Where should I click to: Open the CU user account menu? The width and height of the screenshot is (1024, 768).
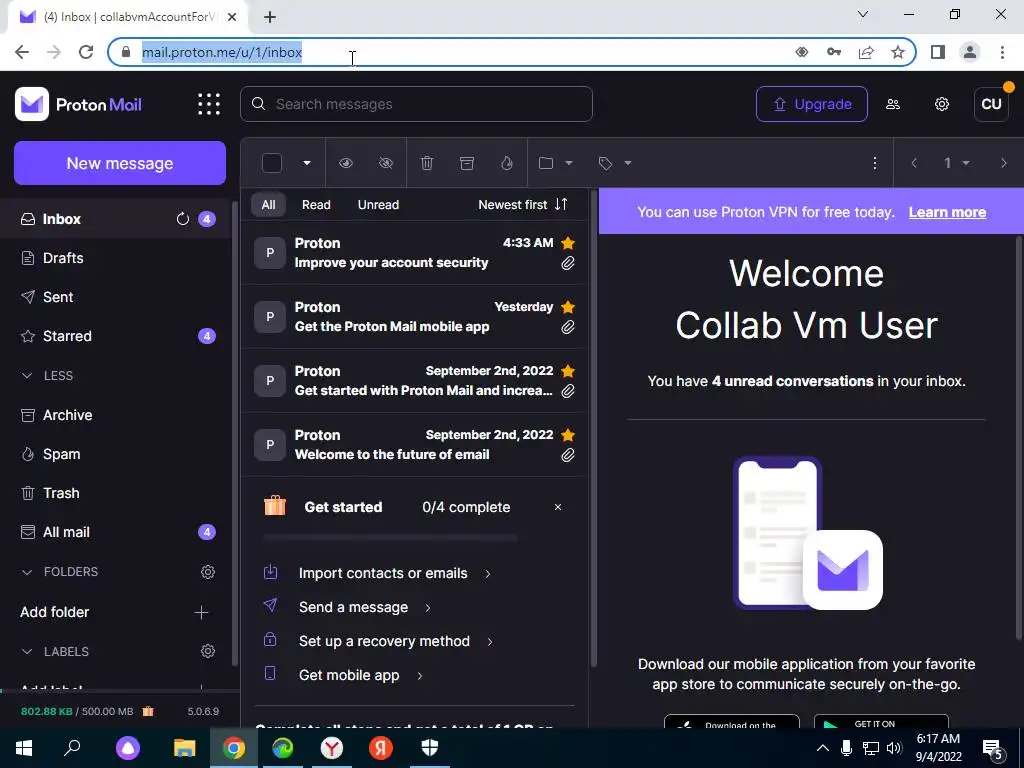pos(991,104)
